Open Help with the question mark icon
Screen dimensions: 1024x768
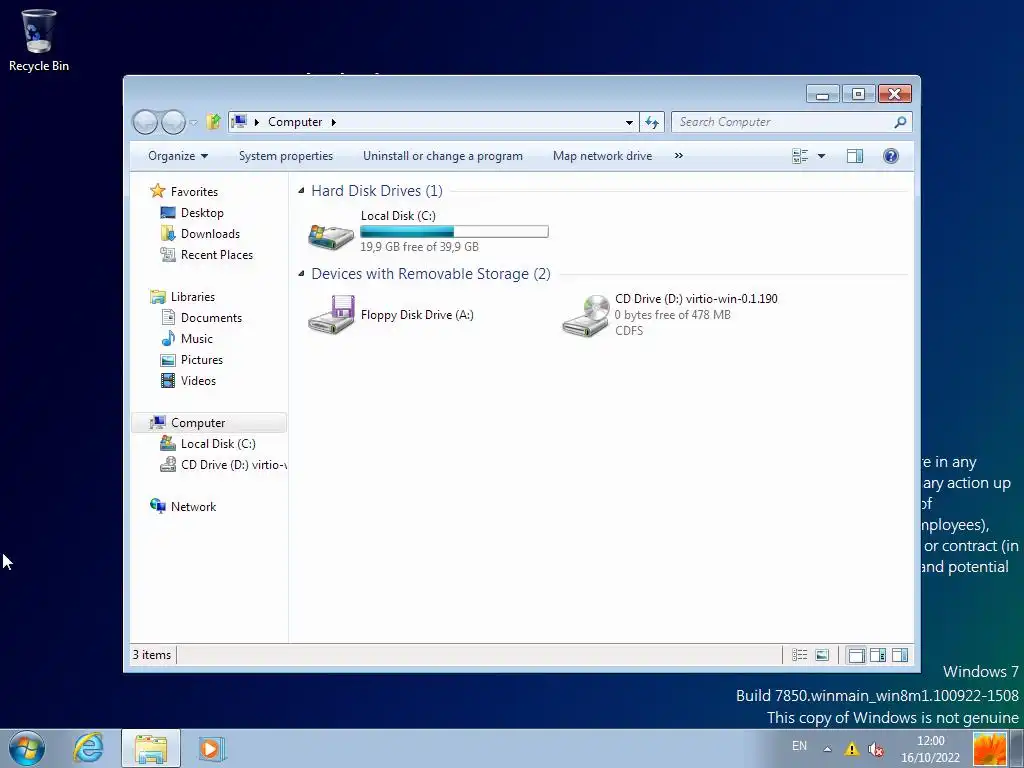[891, 156]
